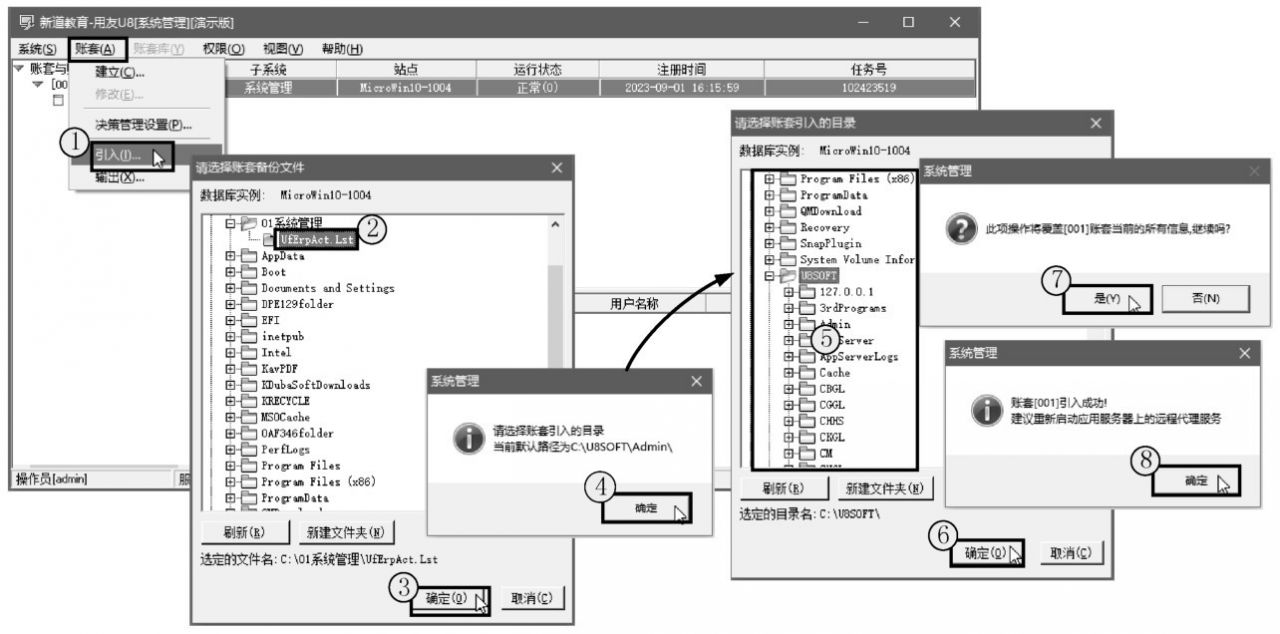Image resolution: width=1280 pixels, height=634 pixels.
Task: Expand the Recovery folder node
Action: point(768,227)
